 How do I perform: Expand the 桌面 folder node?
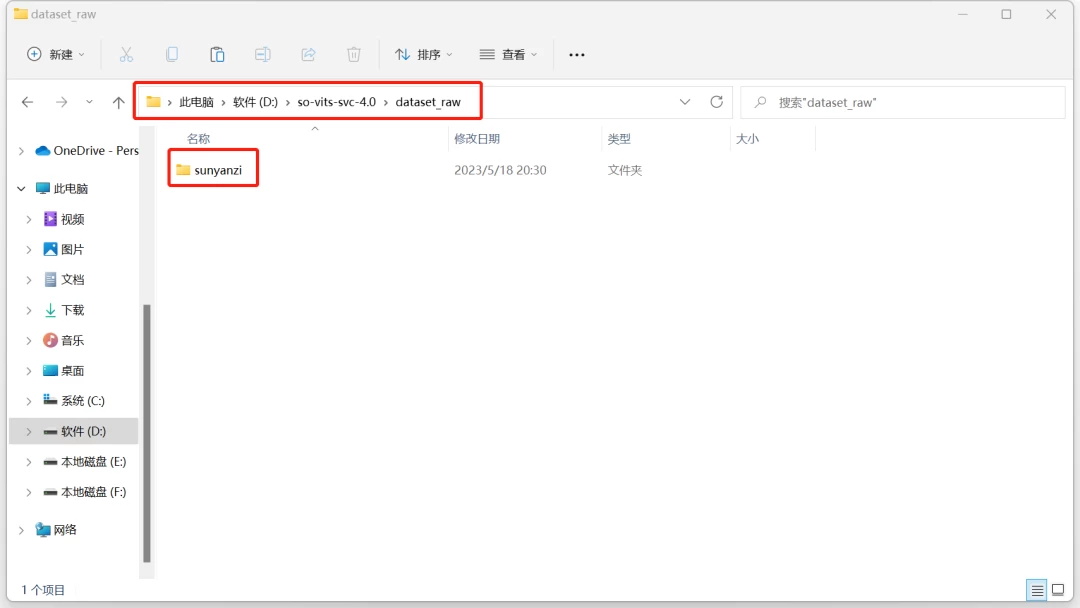point(29,371)
